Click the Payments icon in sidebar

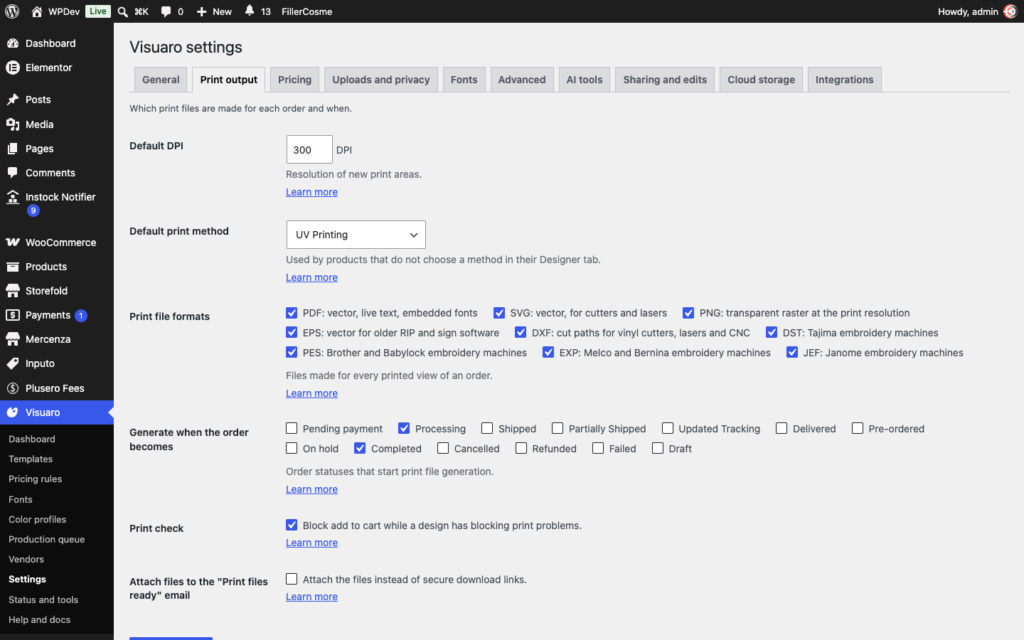(12, 315)
